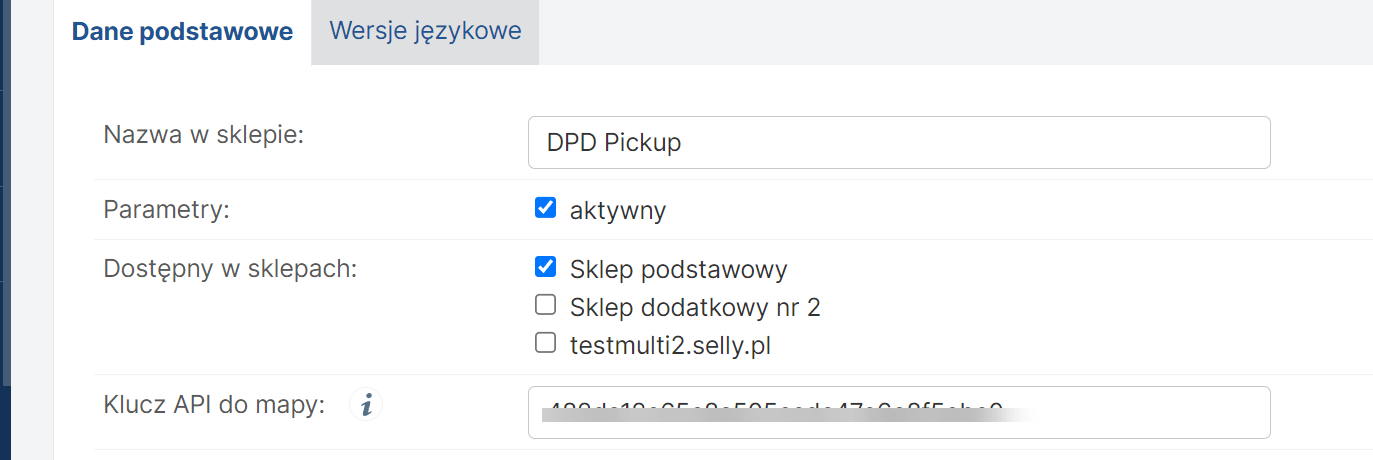Enable the Sklep dodatkowy nr 2 checkbox
This screenshot has width=1373, height=460.
click(545, 305)
